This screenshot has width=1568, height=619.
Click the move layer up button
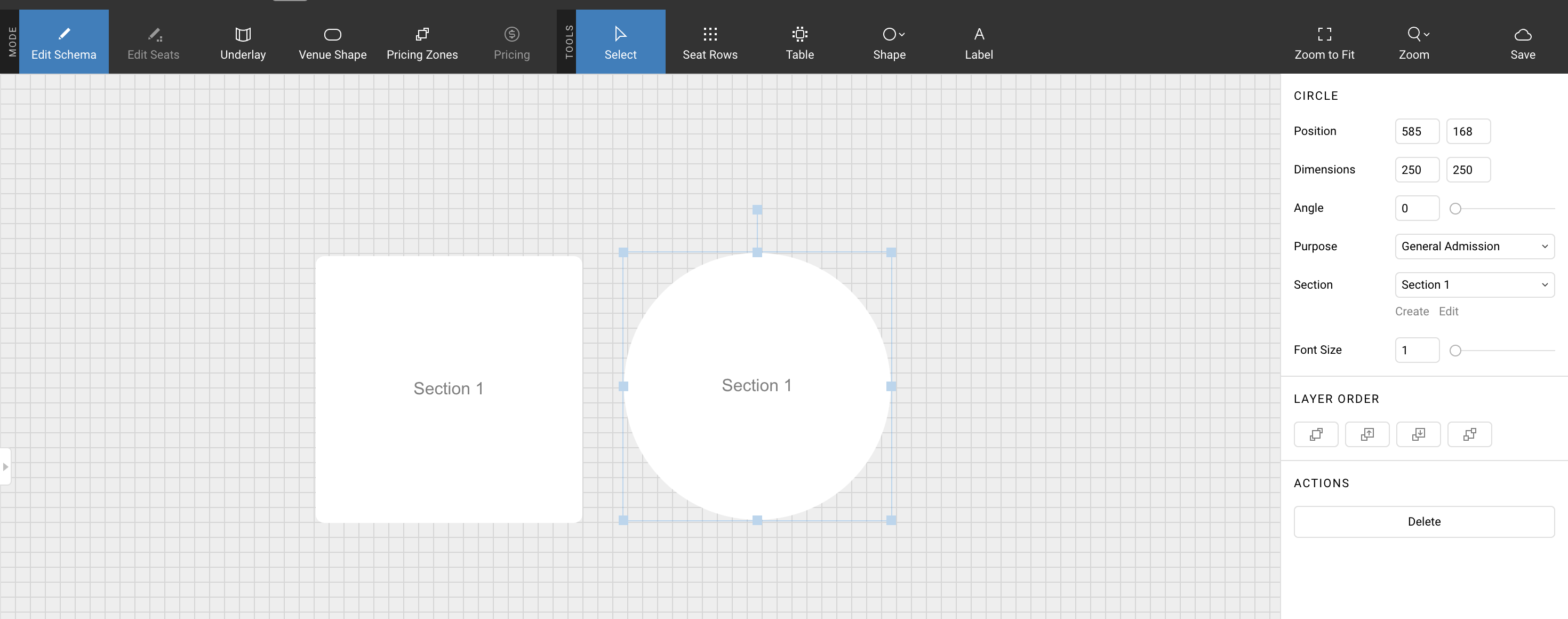1366,434
